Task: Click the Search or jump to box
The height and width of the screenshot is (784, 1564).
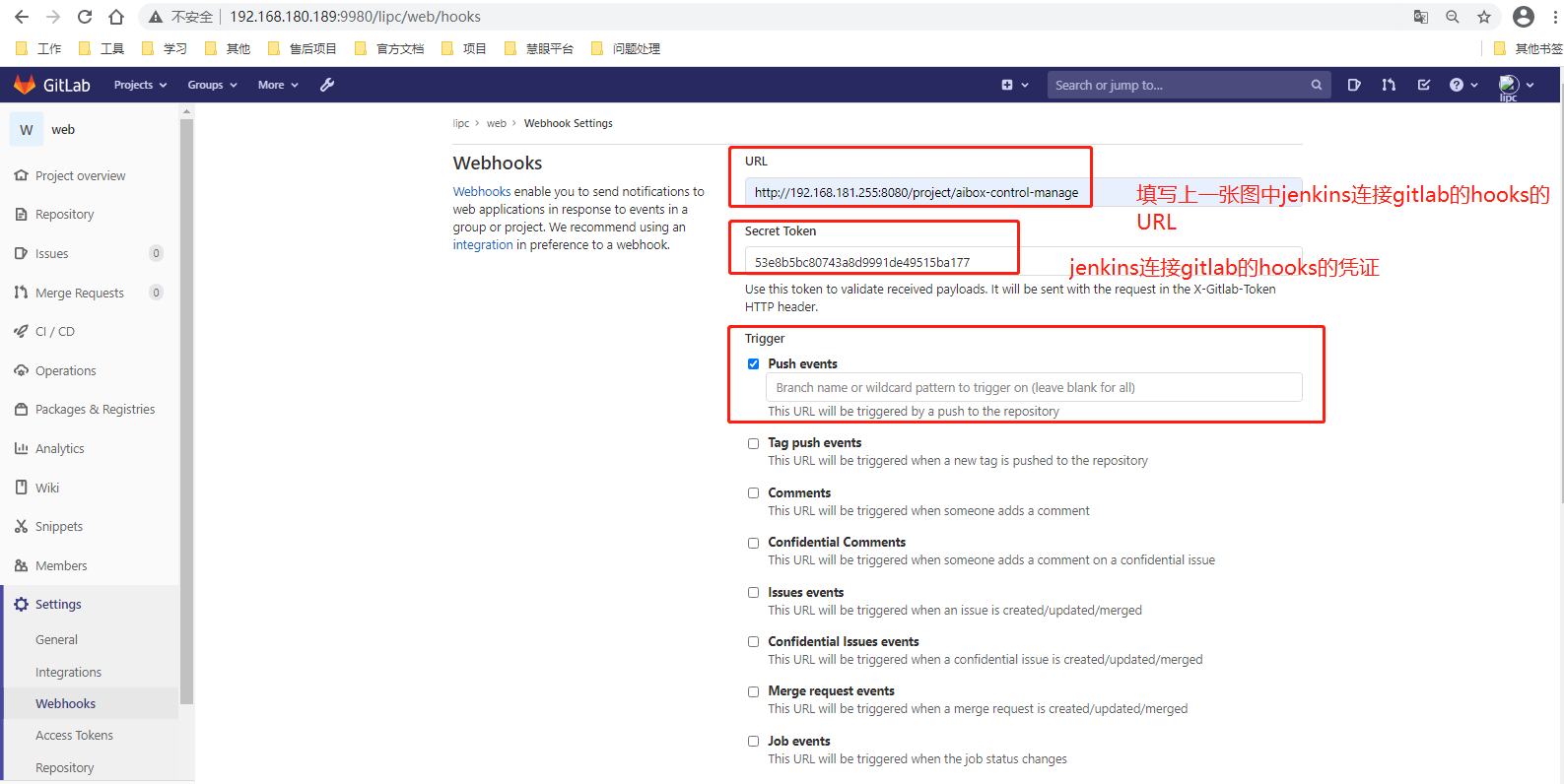Action: [x=1188, y=85]
